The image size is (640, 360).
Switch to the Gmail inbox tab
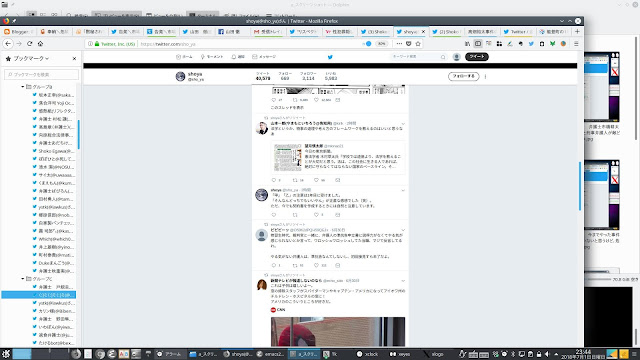(x=268, y=31)
